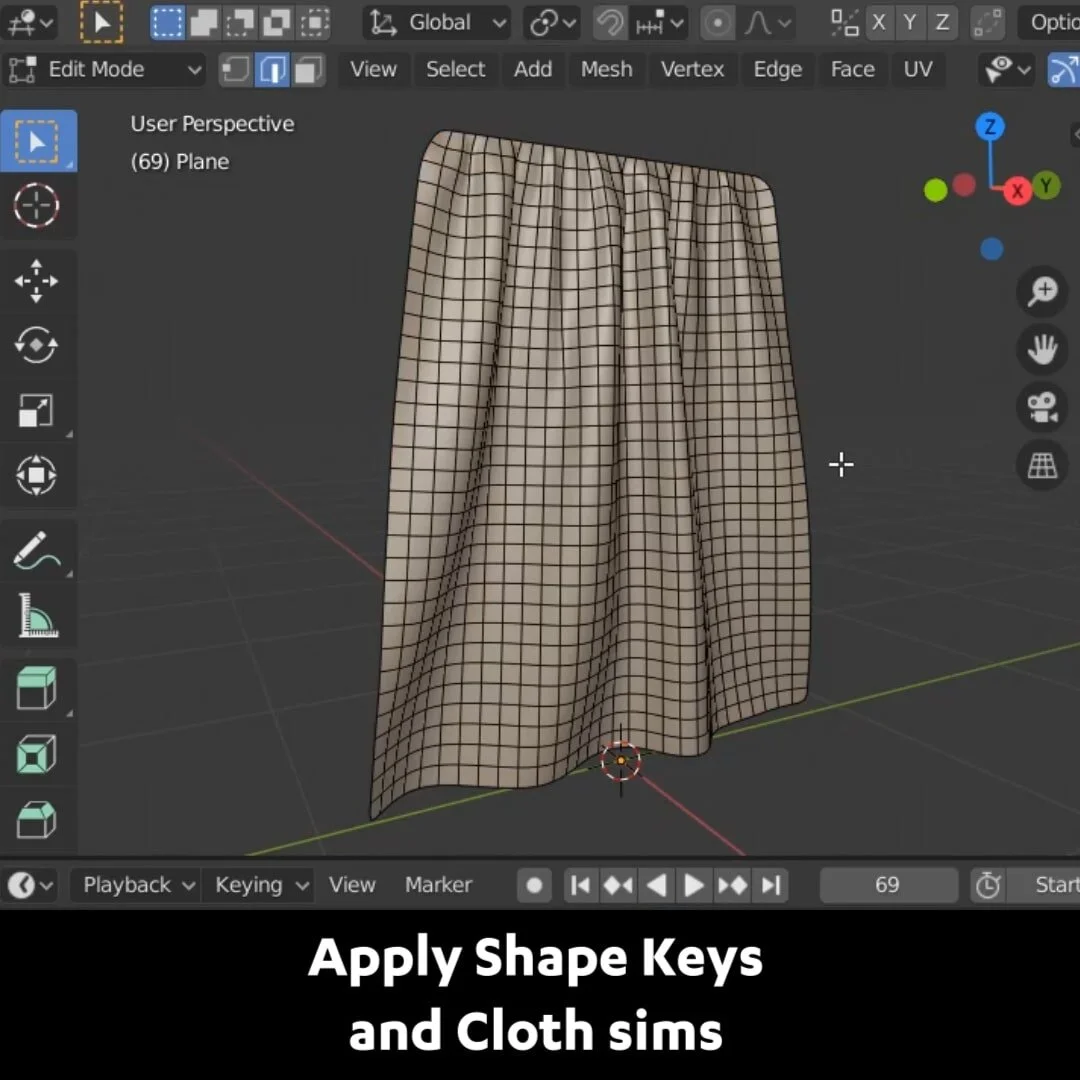Viewport: 1080px width, 1080px height.
Task: Open the Mesh menu
Action: point(606,69)
